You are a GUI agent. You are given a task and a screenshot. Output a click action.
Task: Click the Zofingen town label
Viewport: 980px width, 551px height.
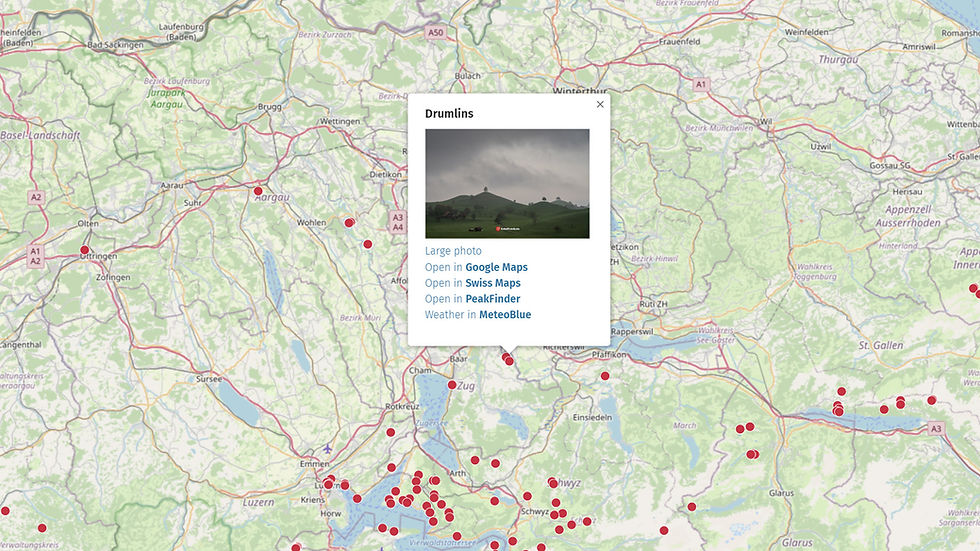[113, 277]
